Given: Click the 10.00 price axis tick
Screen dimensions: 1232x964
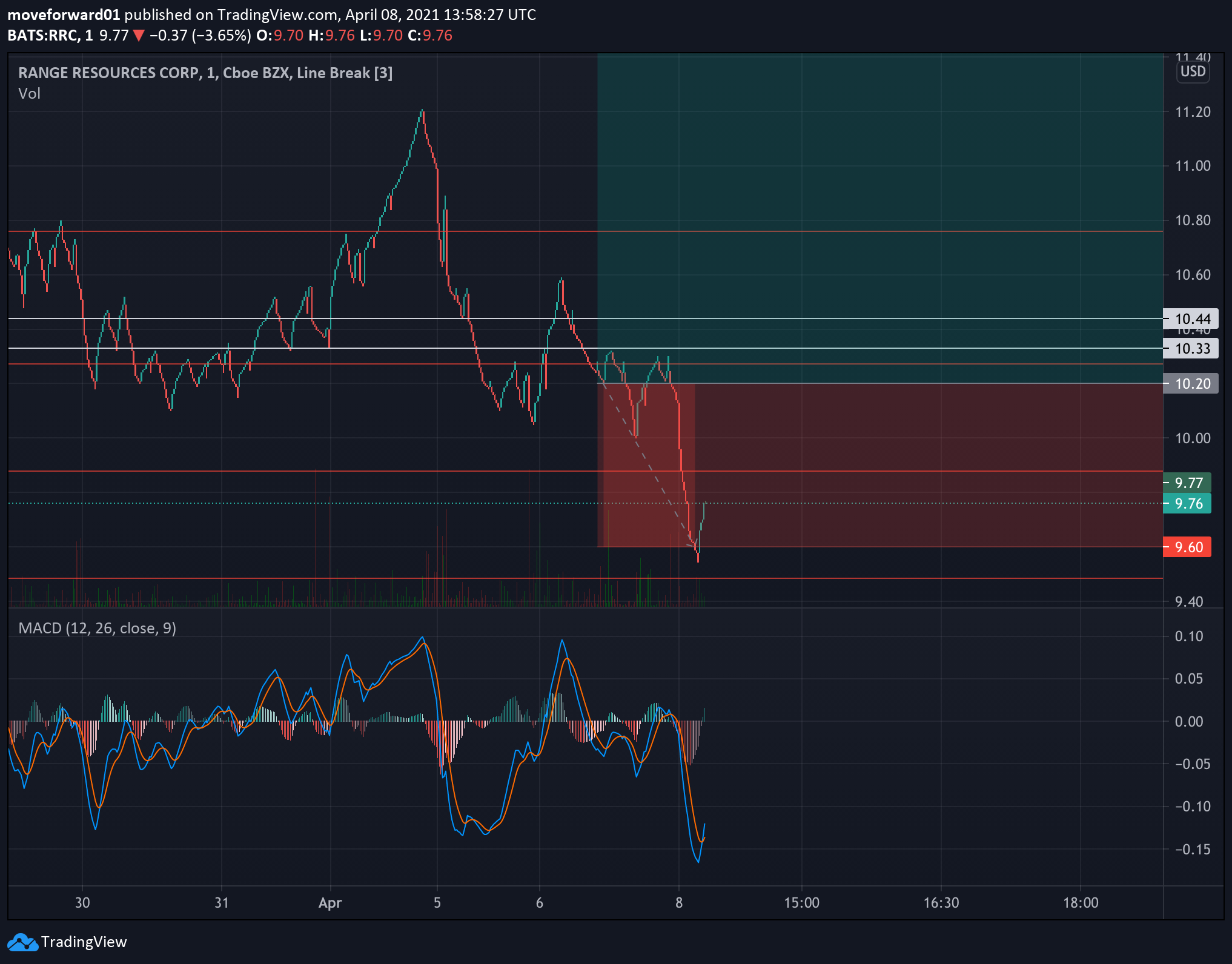Looking at the screenshot, I should point(1193,438).
